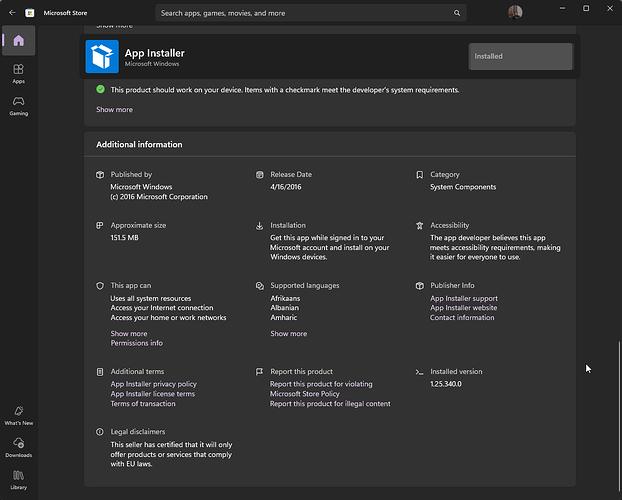The height and width of the screenshot is (500, 622).
Task: Click the Published by icon
Action: (x=100, y=175)
